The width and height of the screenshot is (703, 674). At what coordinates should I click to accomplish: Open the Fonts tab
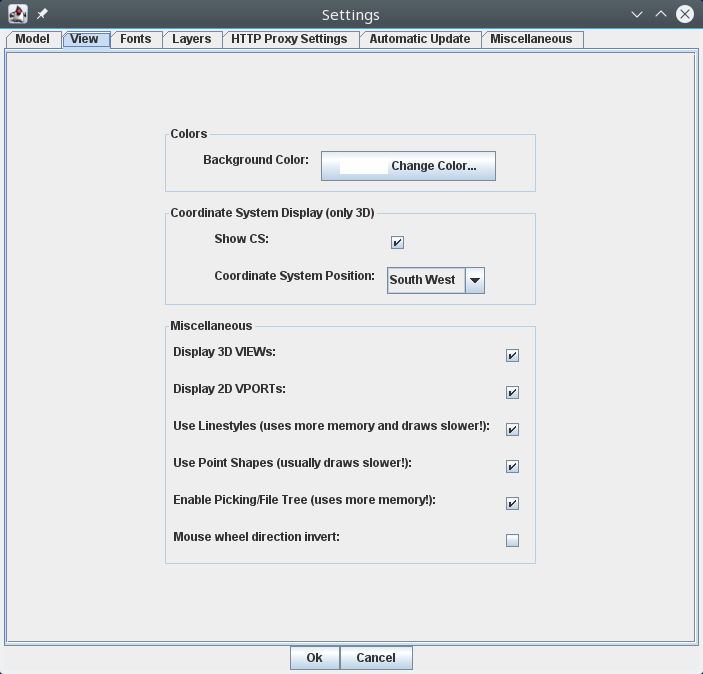pos(136,39)
